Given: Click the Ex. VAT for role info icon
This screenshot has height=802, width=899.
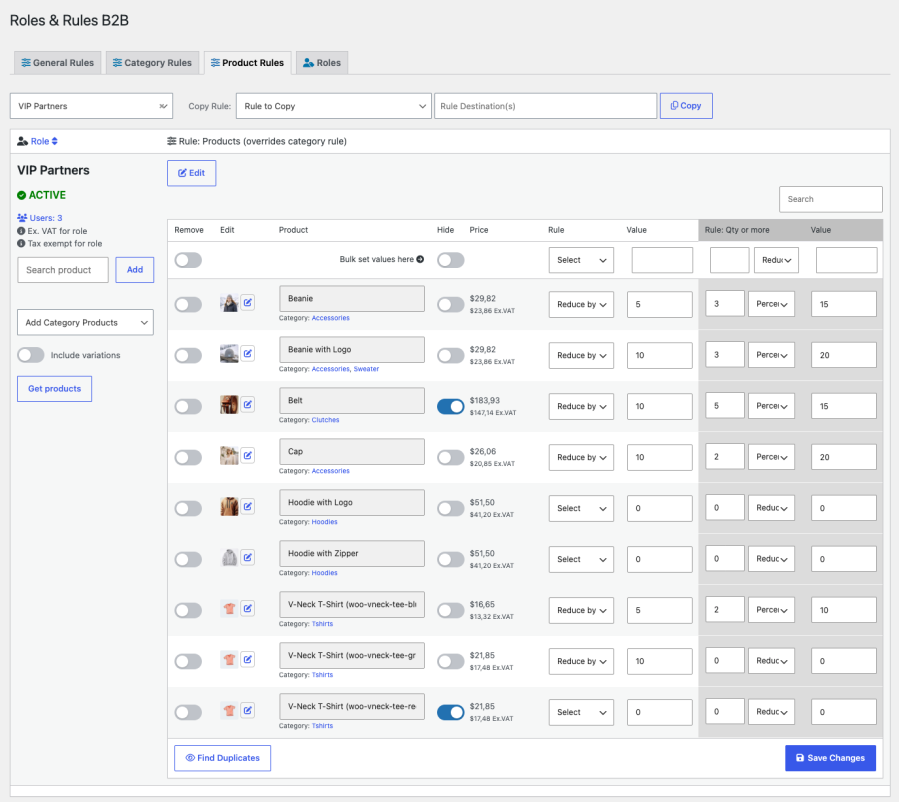Looking at the screenshot, I should tap(21, 231).
